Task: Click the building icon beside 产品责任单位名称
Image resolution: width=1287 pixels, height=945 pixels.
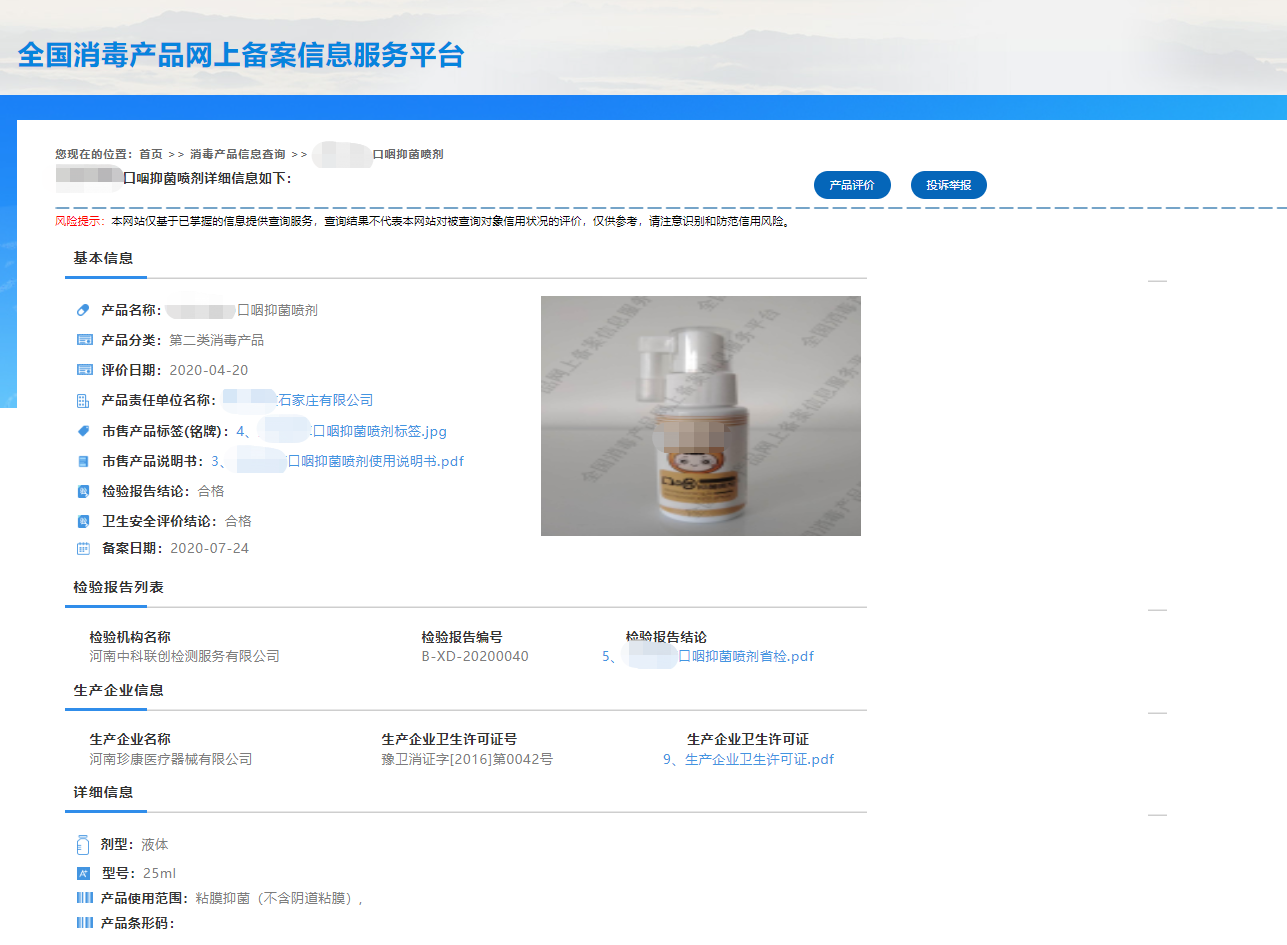Action: 84,401
